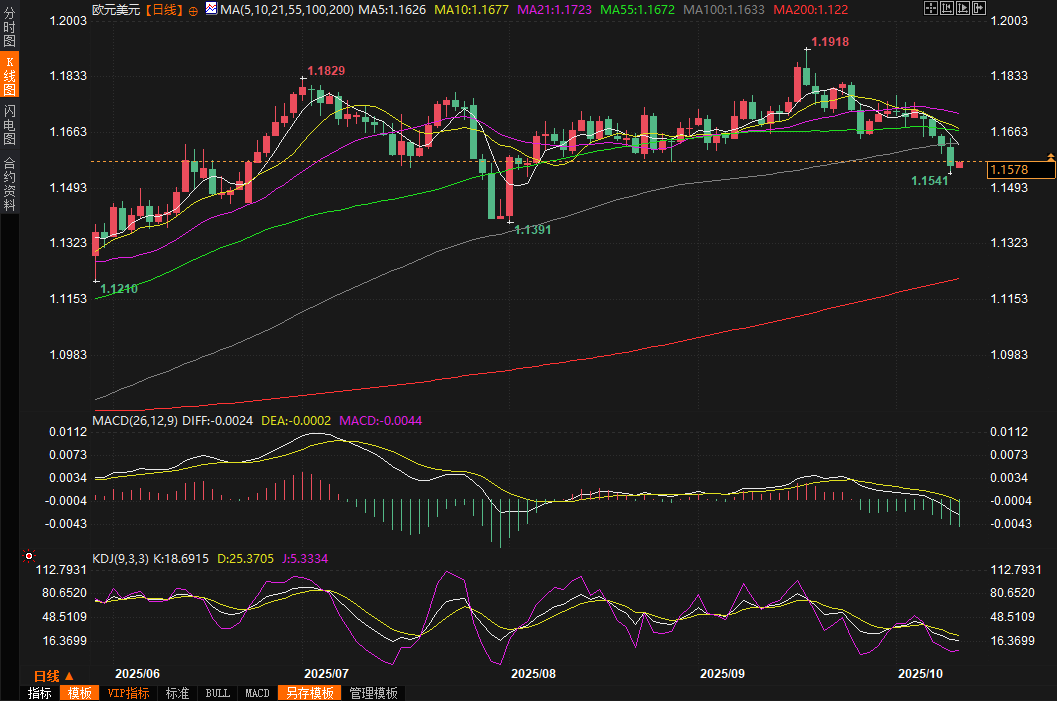1057x701 pixels.
Task: Open the MACD(26,12,9) indicator settings label
Action: (x=135, y=421)
